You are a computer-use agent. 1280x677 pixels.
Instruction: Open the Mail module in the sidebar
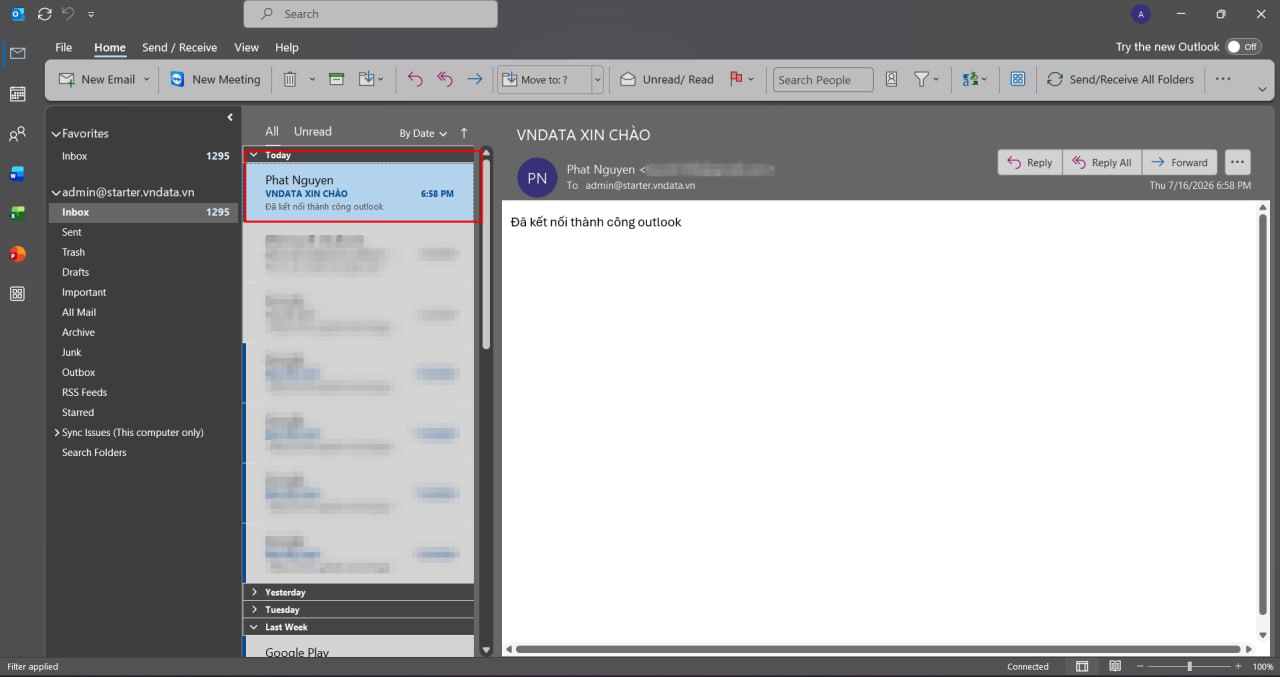(x=17, y=53)
